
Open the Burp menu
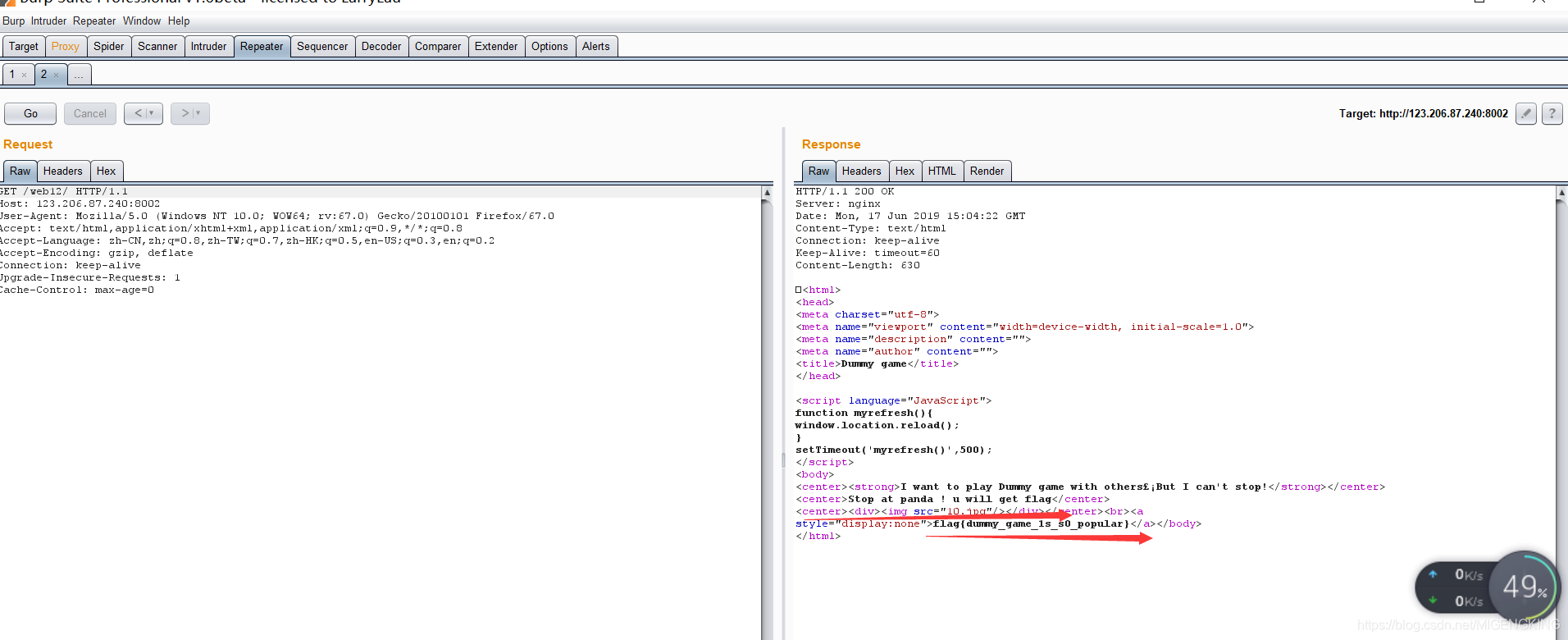pyautogui.click(x=13, y=21)
